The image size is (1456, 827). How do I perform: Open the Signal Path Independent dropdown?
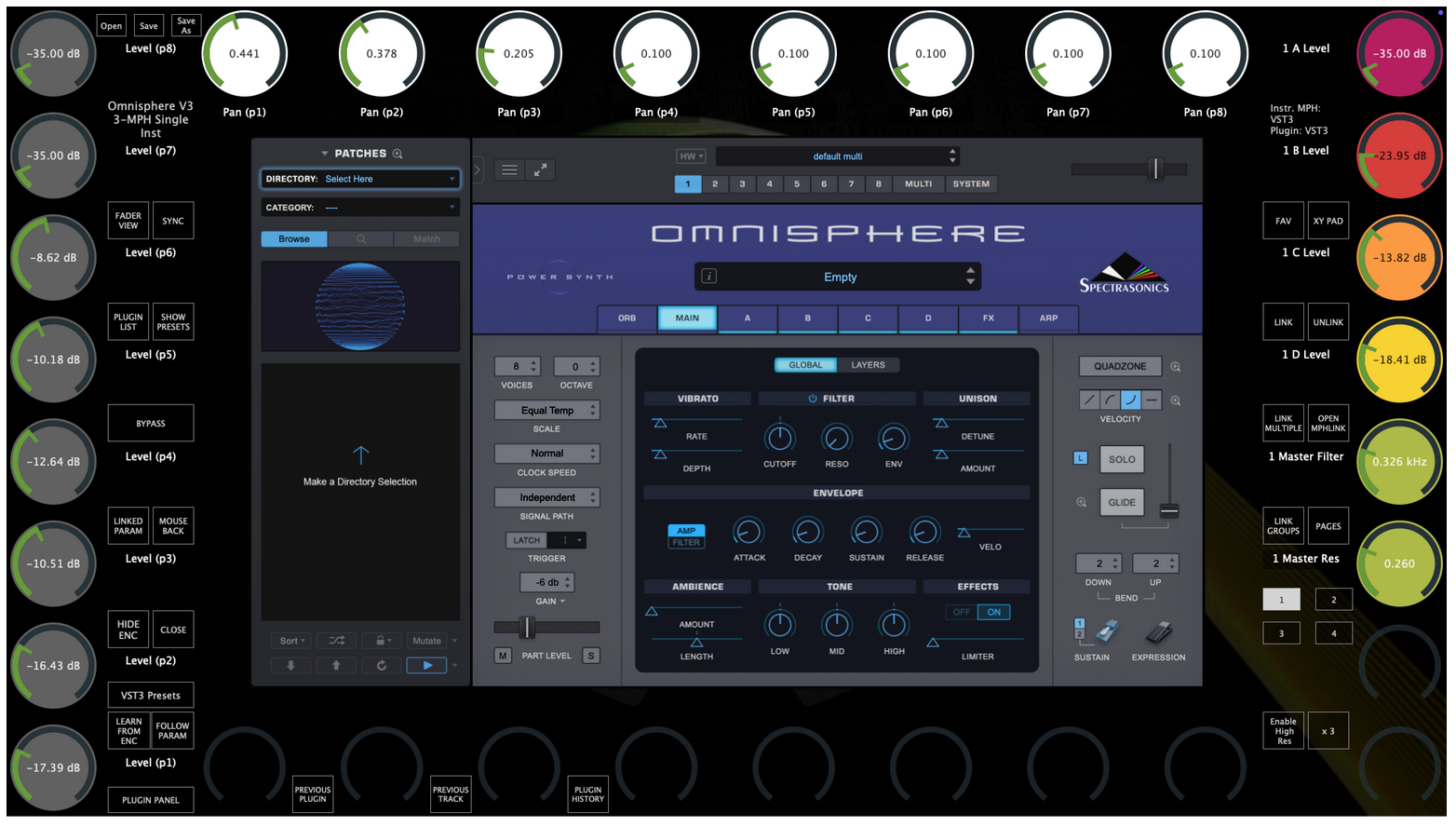point(546,497)
